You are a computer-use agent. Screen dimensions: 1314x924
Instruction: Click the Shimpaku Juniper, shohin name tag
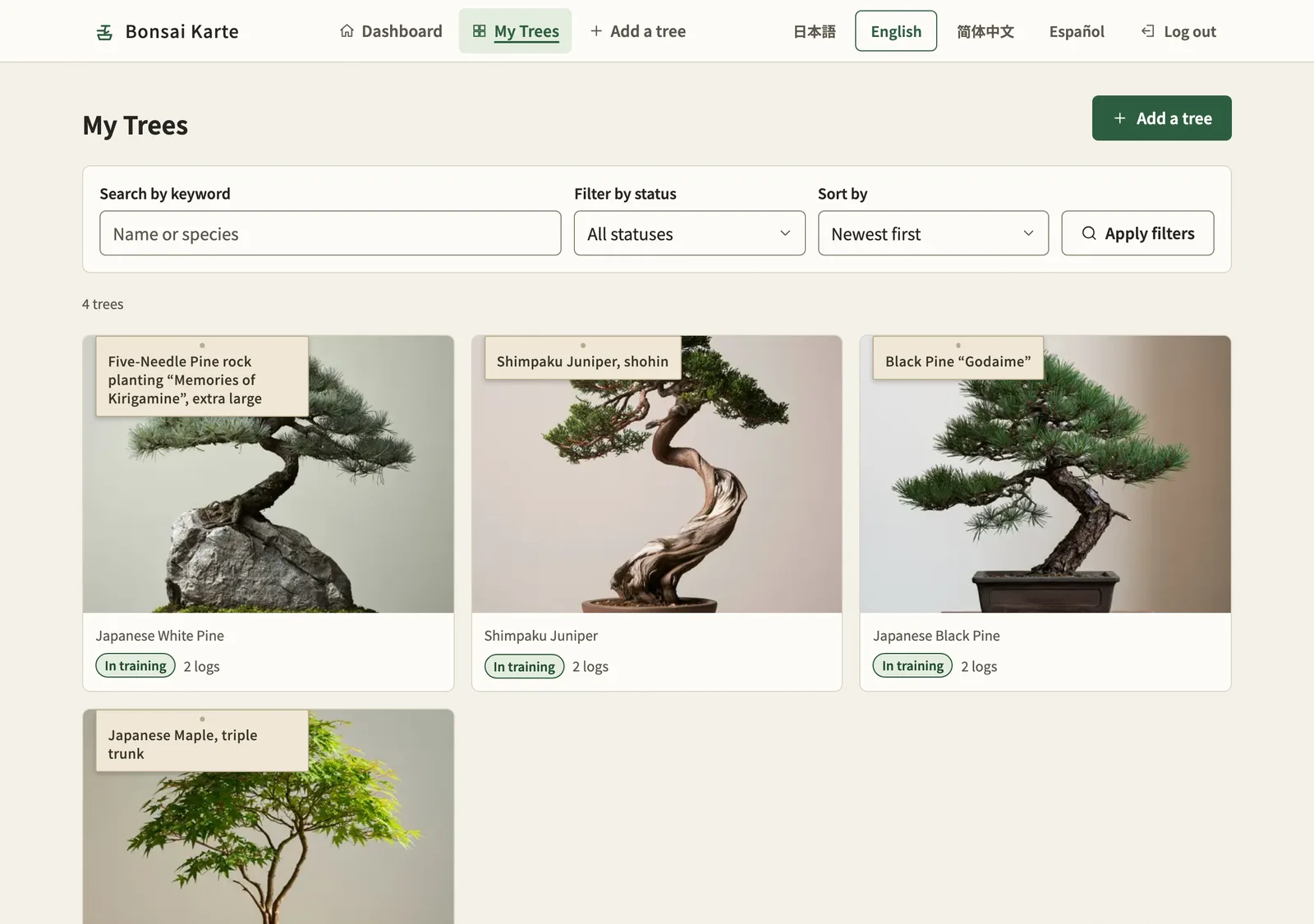point(583,358)
